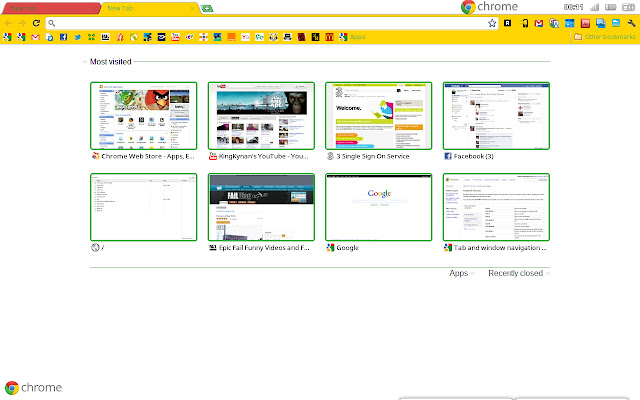Open the battery status indicator

coord(611,7)
